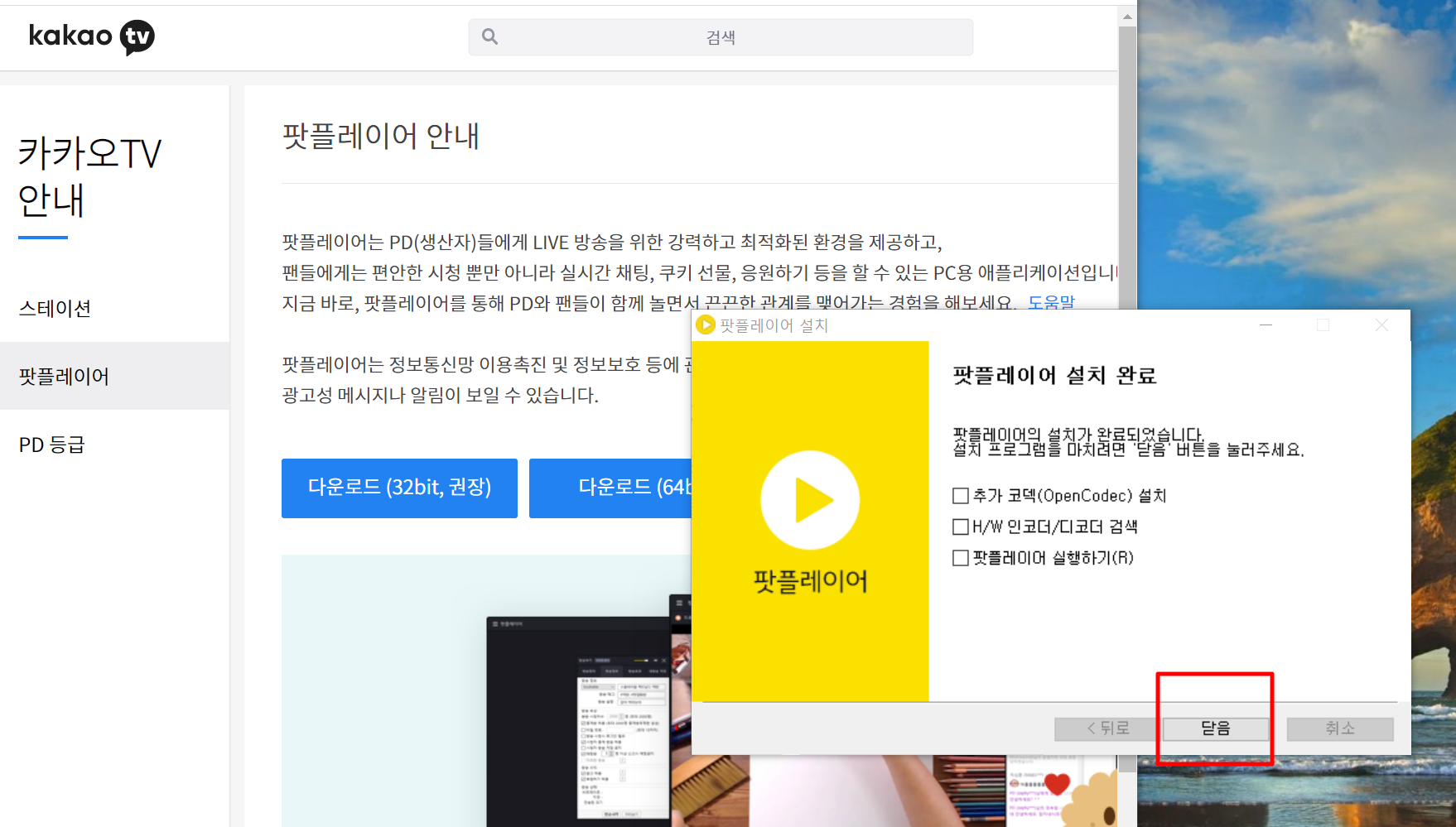The image size is (1456, 827).
Task: Click 다운로드 (32bit, 권장) button
Action: [399, 488]
